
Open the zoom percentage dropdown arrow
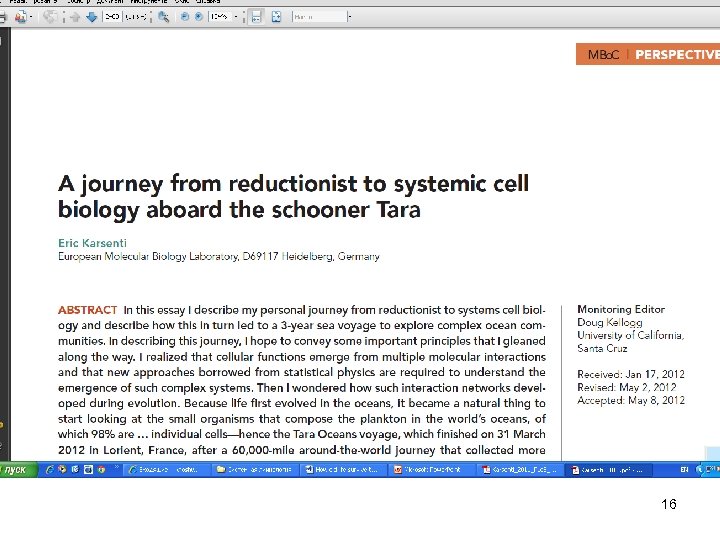236,17
